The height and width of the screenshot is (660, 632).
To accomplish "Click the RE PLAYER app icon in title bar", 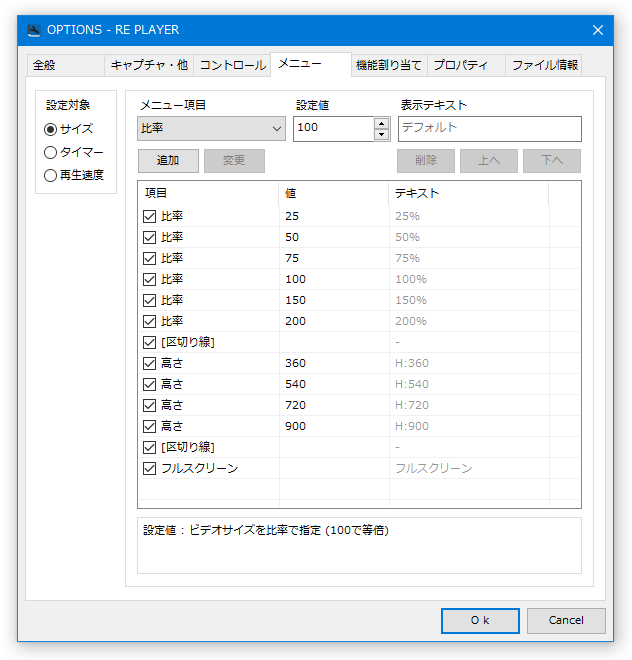I will click(34, 30).
